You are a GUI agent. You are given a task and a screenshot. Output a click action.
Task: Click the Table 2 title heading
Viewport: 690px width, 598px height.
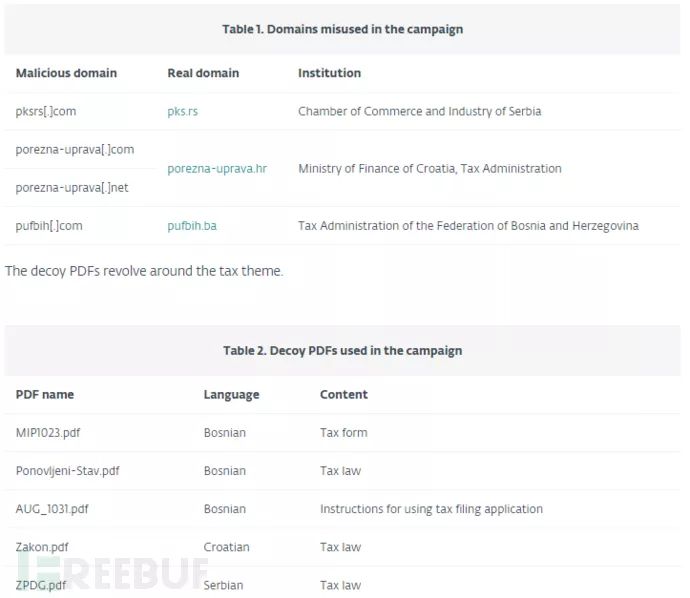tap(342, 351)
